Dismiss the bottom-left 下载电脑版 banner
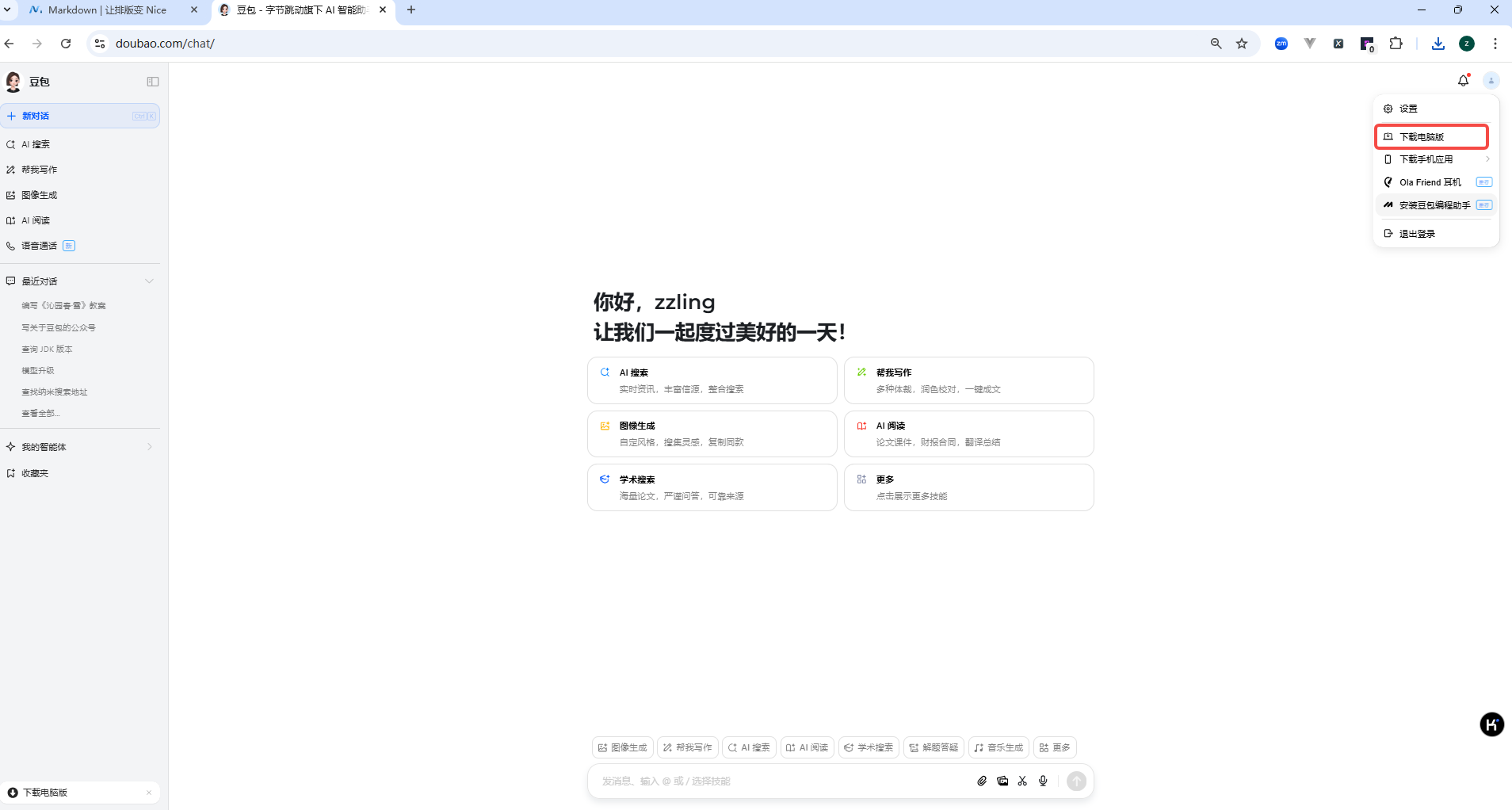The width and height of the screenshot is (1512, 810). click(x=148, y=793)
